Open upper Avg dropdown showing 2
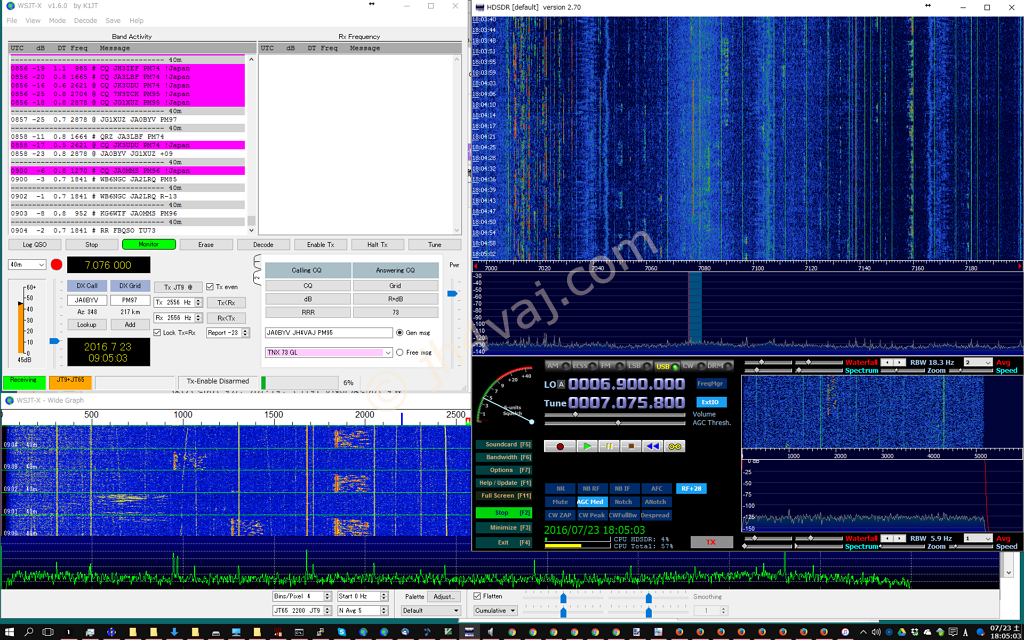This screenshot has width=1024, height=640. (x=978, y=362)
